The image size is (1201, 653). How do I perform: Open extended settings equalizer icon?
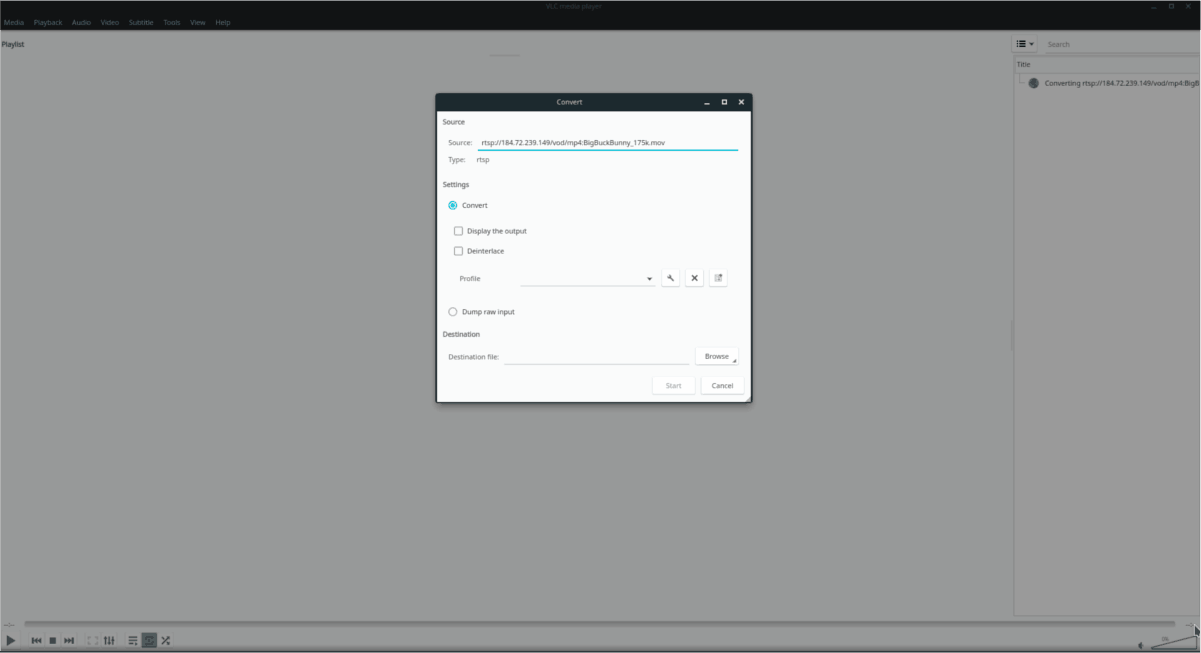coord(109,640)
